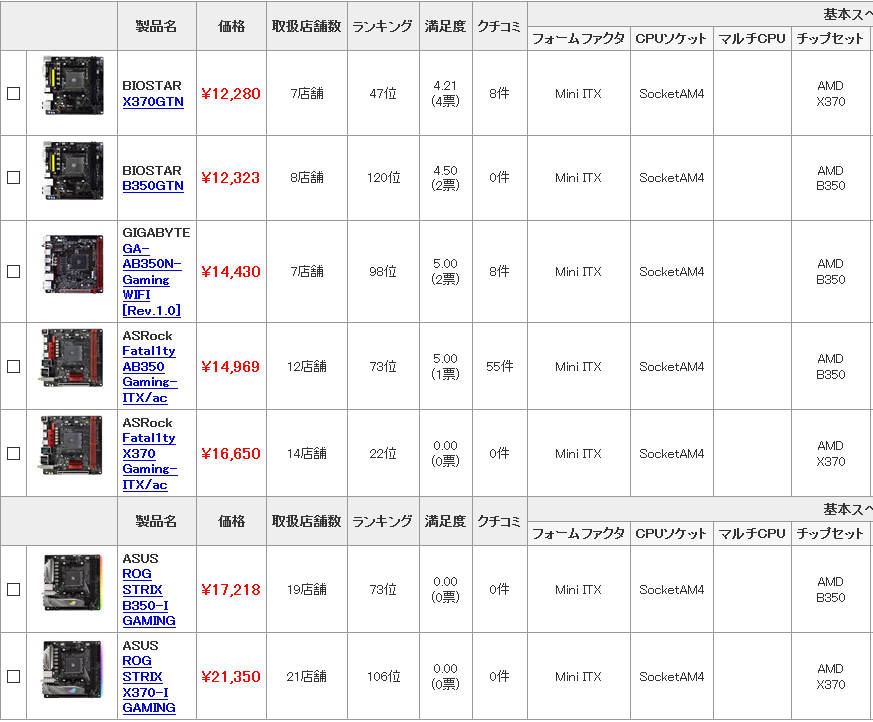Image resolution: width=873 pixels, height=722 pixels.
Task: Click the top 価格 column header
Action: [232, 26]
